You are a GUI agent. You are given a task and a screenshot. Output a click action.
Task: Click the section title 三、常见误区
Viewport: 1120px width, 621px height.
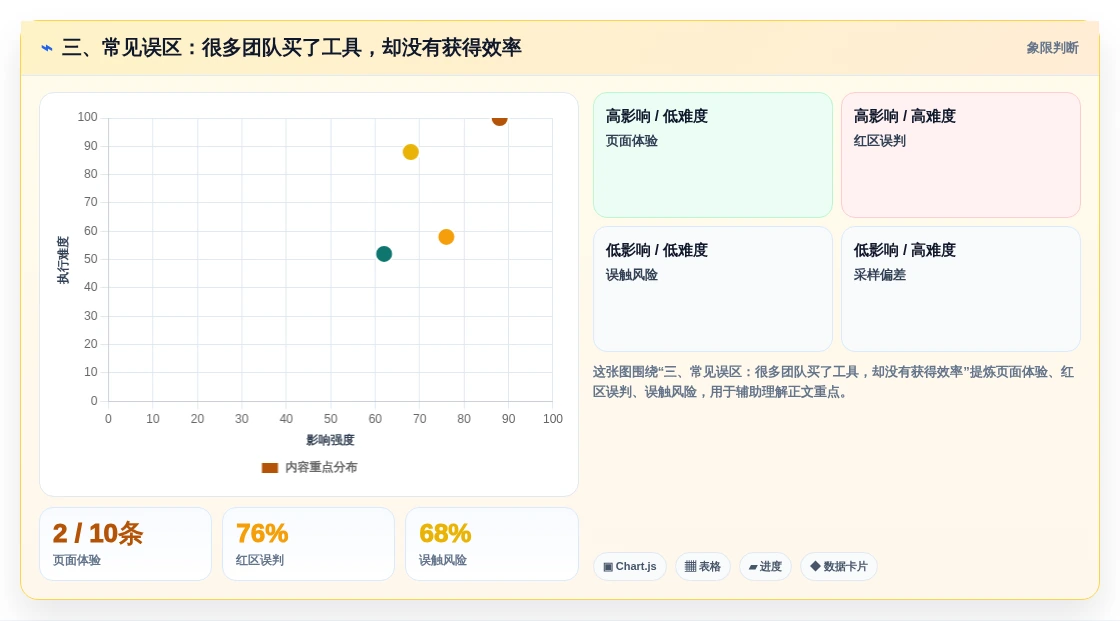(x=291, y=48)
